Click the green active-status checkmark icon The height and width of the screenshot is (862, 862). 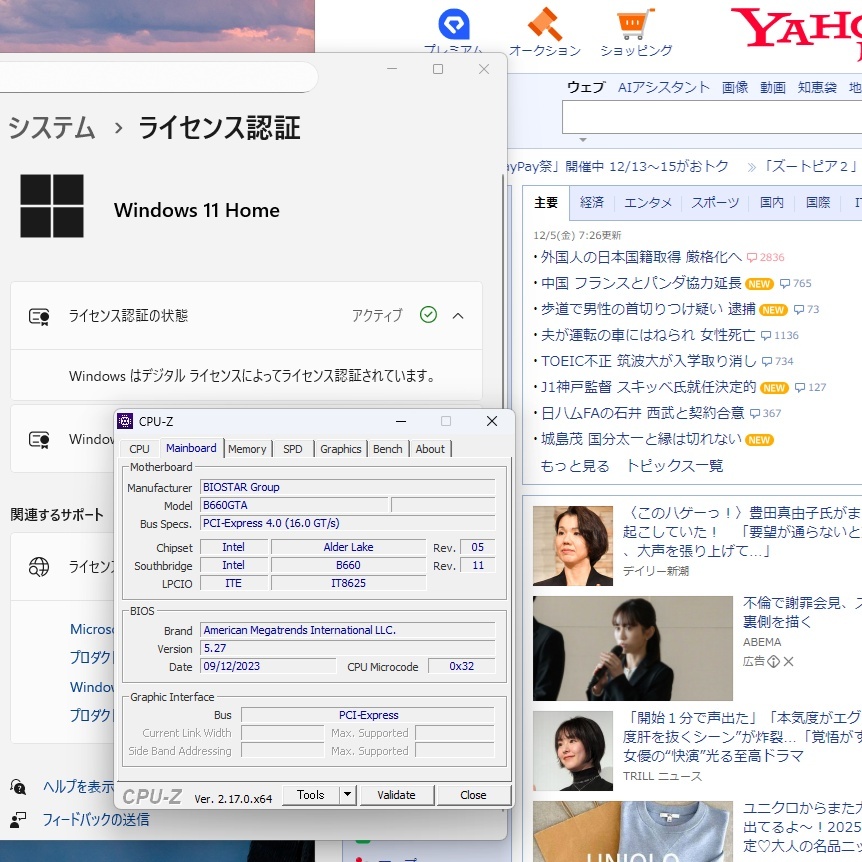click(x=428, y=315)
